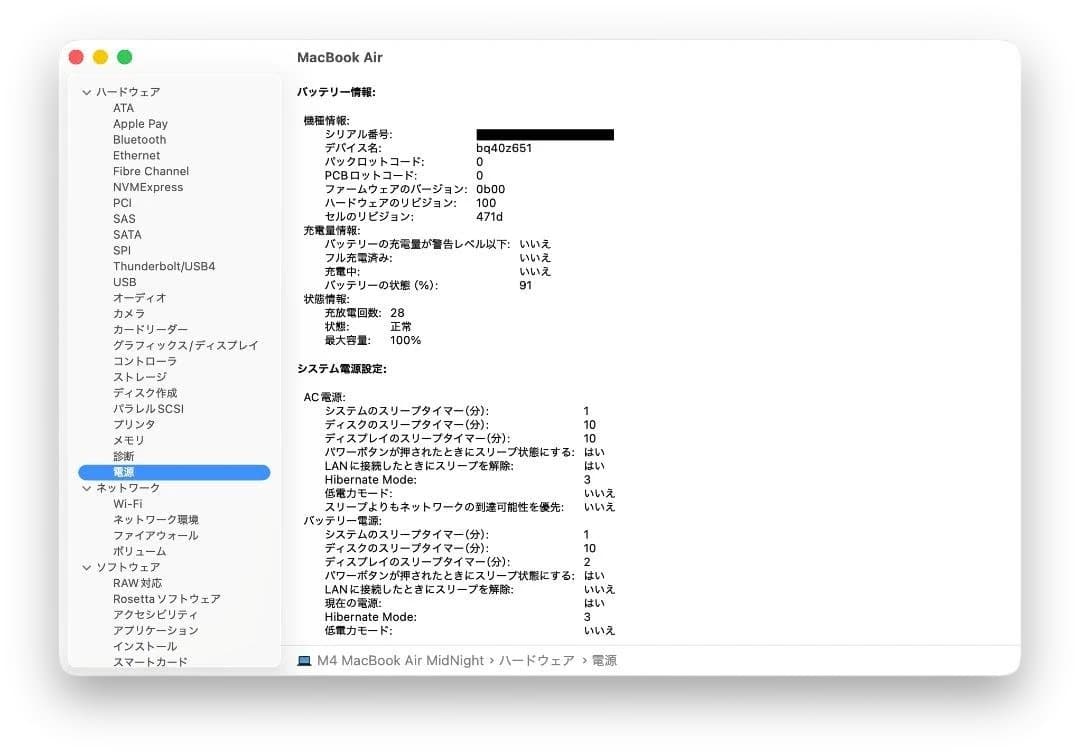Collapse the ネットワーク section in the sidebar
The image size is (1080, 754).
click(89, 487)
